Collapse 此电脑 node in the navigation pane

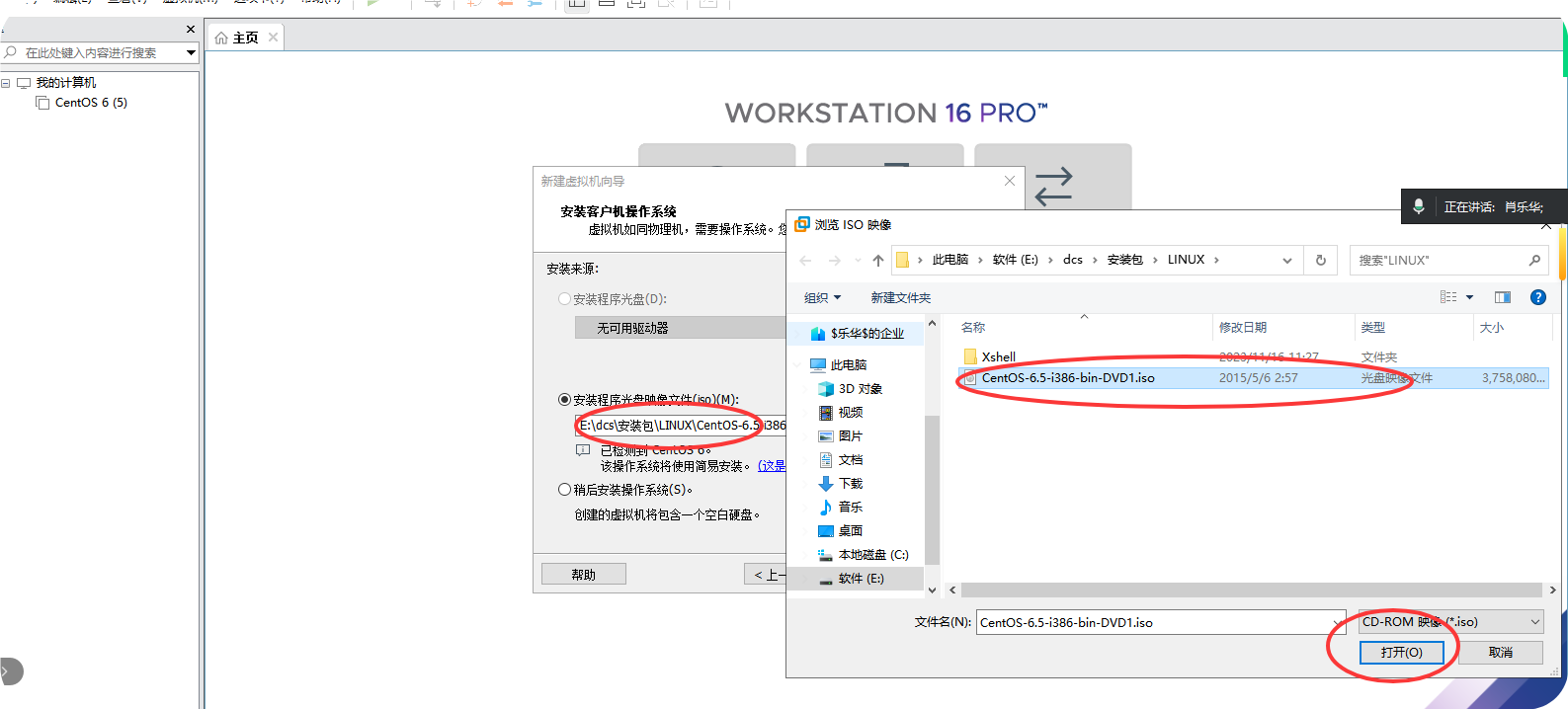click(796, 365)
